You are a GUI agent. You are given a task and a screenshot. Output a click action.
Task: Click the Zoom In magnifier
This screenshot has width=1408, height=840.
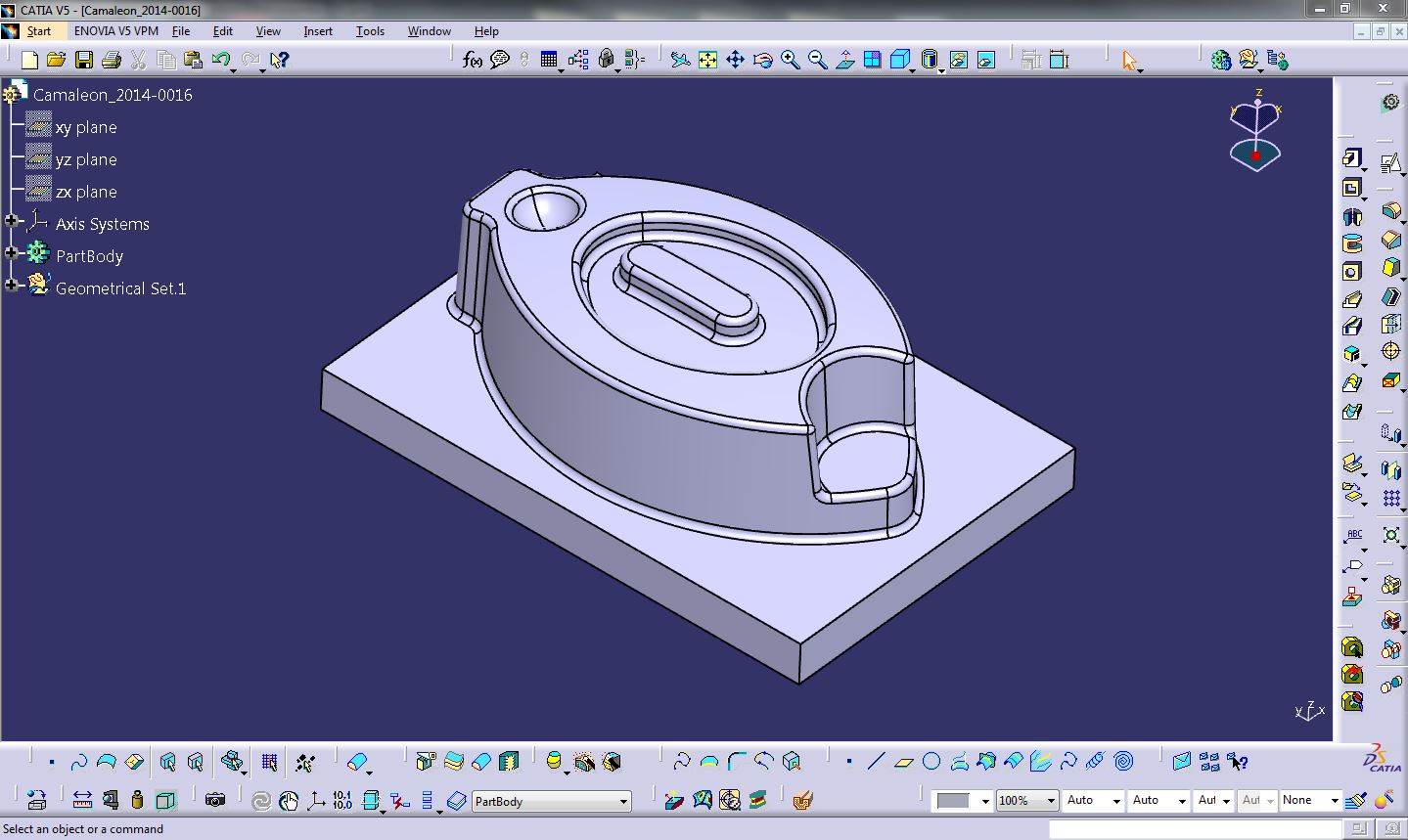click(790, 60)
